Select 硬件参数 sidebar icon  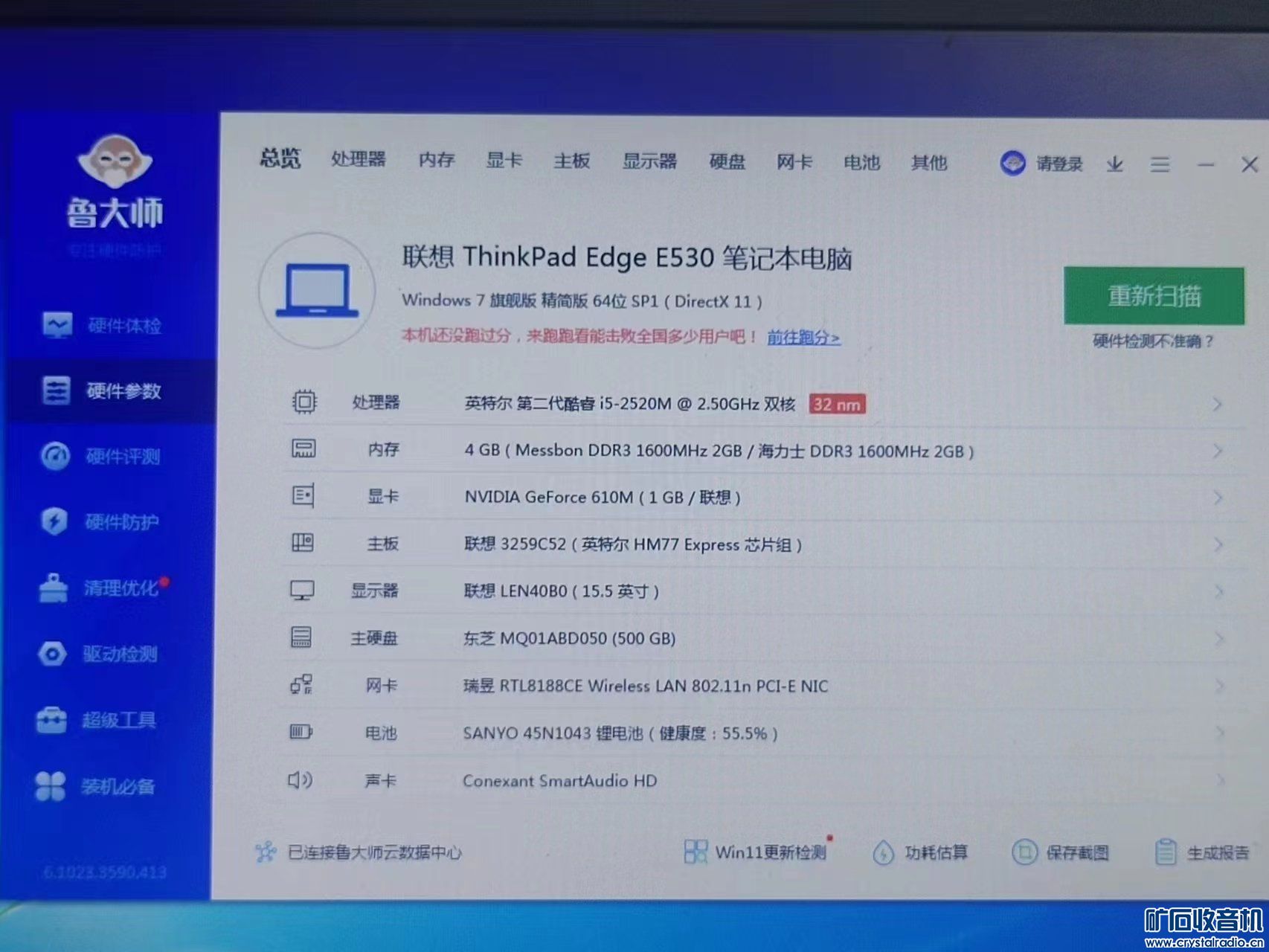click(56, 390)
